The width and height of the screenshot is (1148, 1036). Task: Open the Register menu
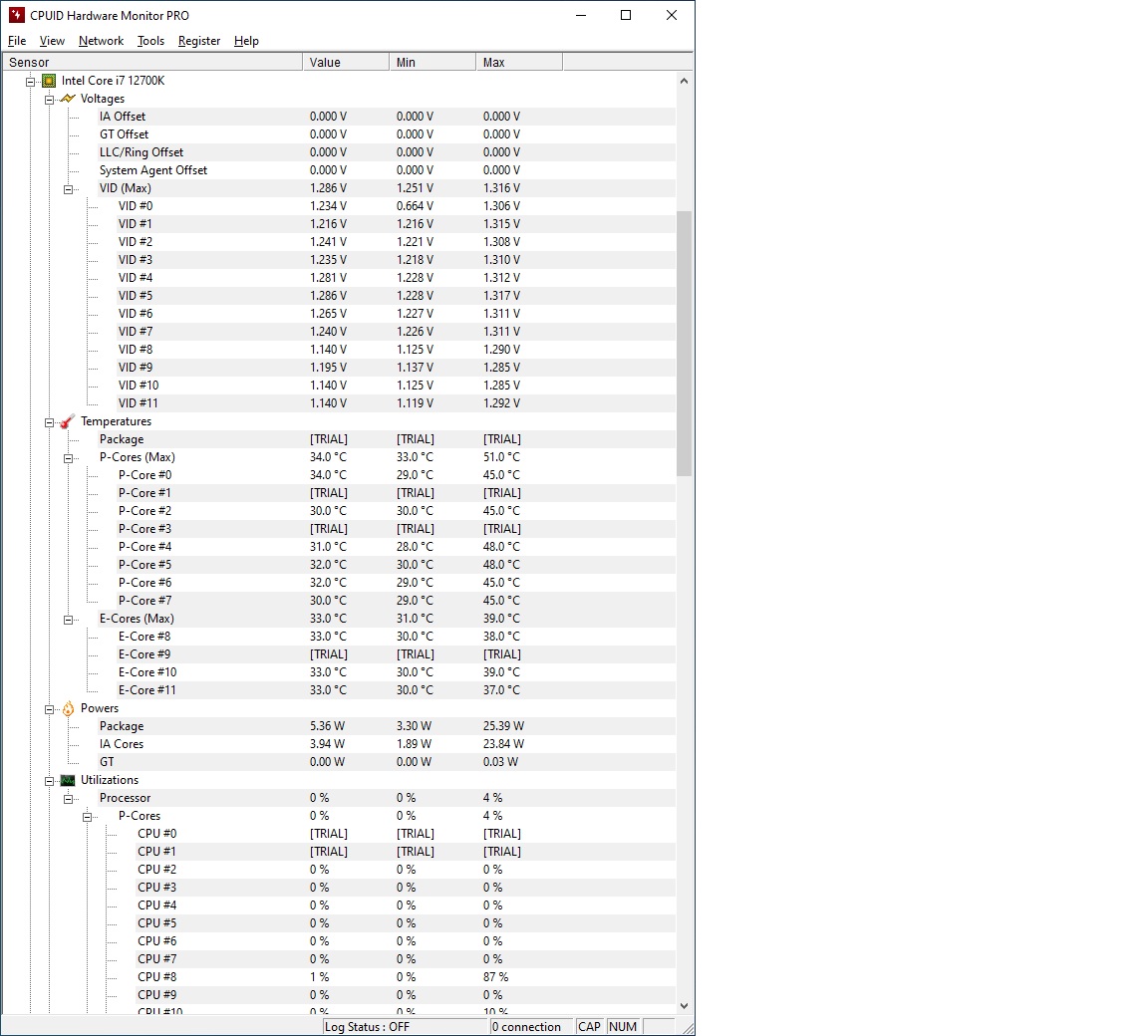click(x=199, y=41)
